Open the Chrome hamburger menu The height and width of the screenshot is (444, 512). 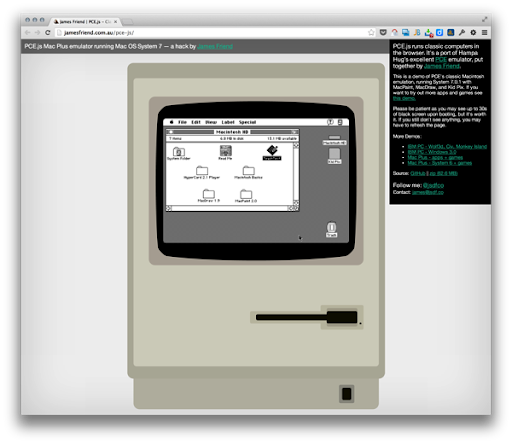(x=484, y=32)
